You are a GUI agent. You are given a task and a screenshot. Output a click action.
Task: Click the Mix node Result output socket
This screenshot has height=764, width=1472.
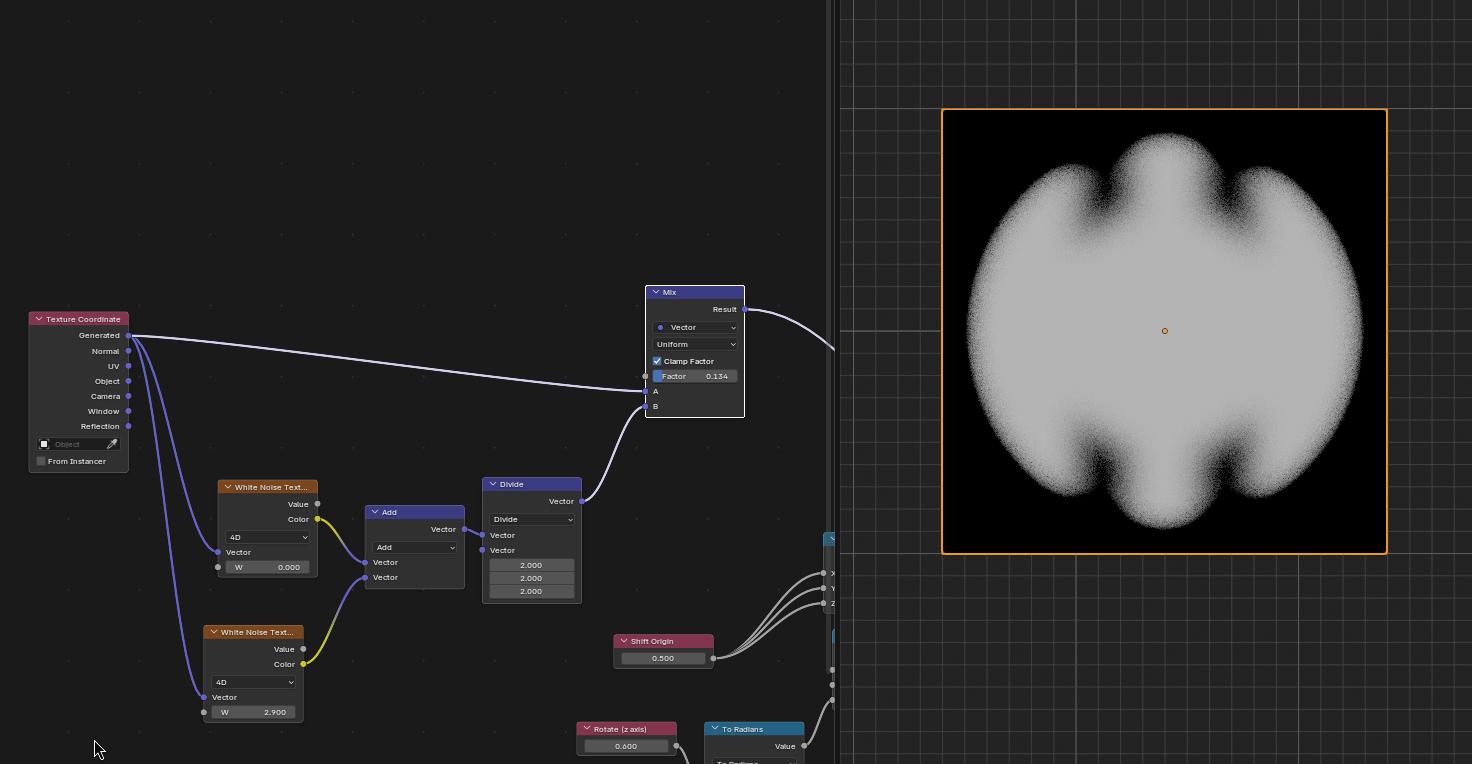pyautogui.click(x=745, y=309)
